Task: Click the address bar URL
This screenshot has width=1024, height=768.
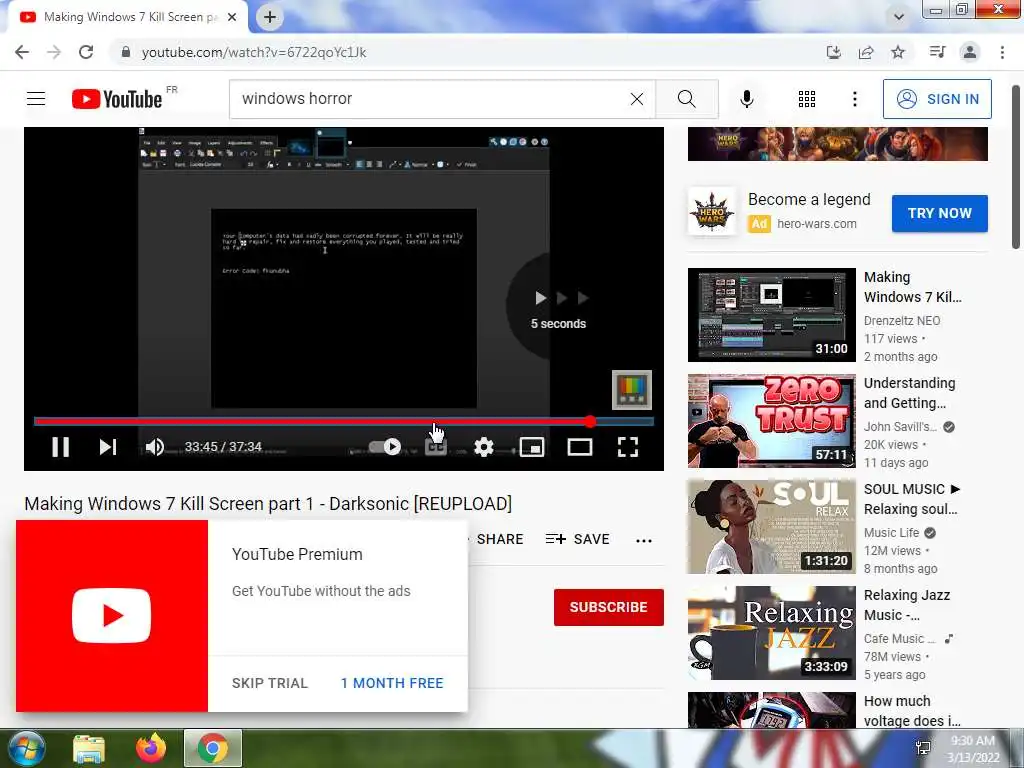Action: coord(254,52)
